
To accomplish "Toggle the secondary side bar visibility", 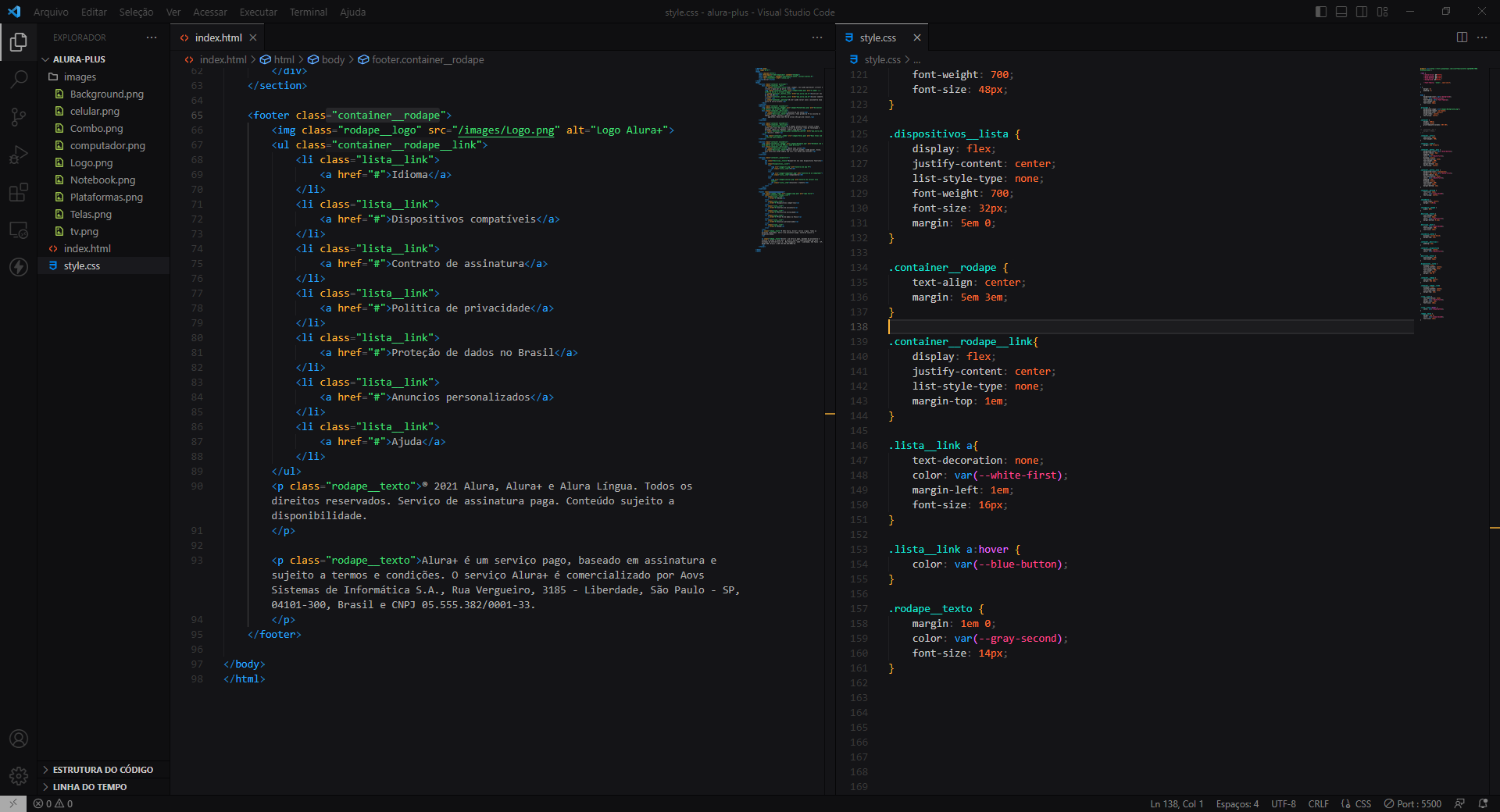I will pyautogui.click(x=1362, y=12).
